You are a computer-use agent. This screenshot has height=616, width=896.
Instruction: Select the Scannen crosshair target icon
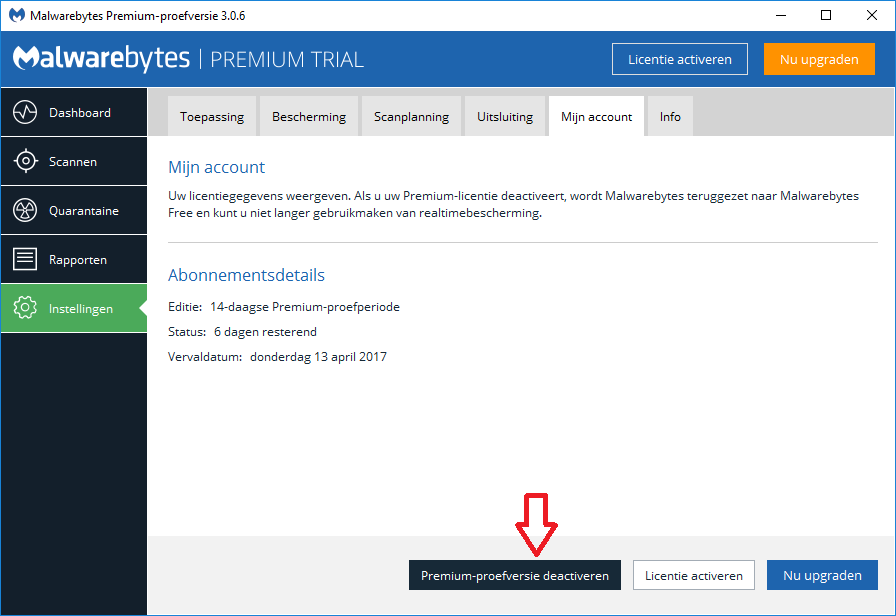25,162
